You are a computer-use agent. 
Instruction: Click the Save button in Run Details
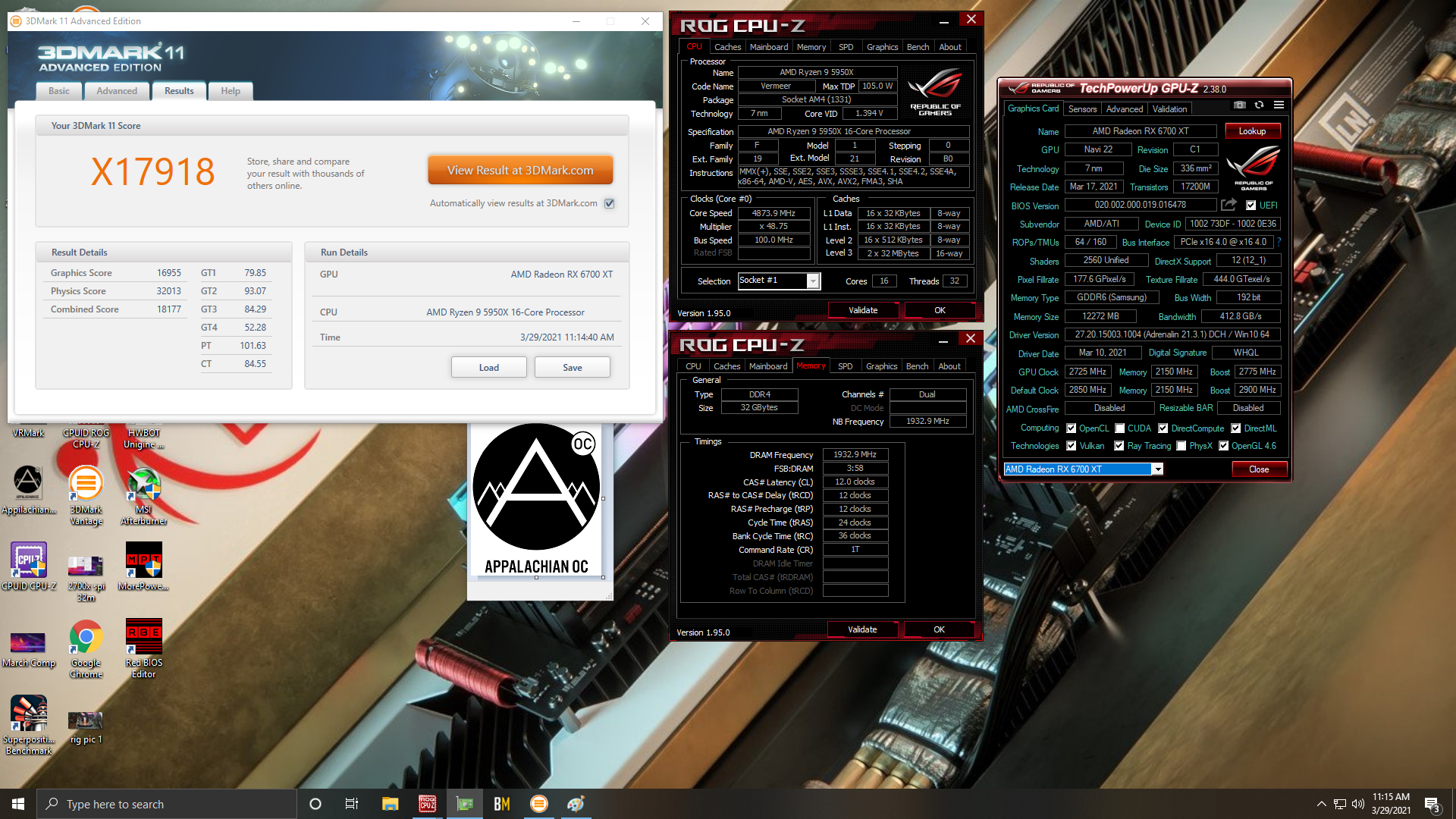click(x=573, y=368)
